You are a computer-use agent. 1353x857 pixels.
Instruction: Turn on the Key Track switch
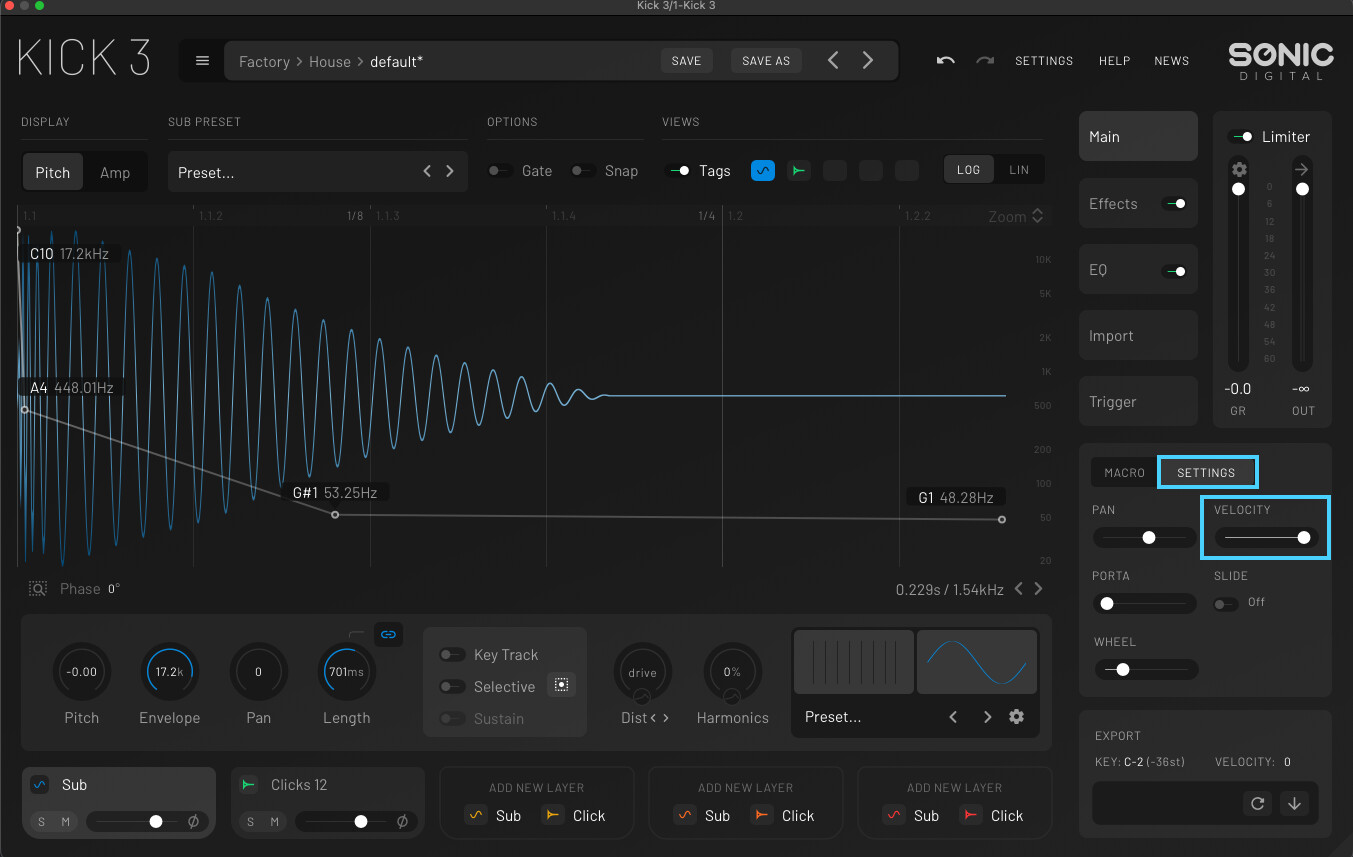point(453,655)
